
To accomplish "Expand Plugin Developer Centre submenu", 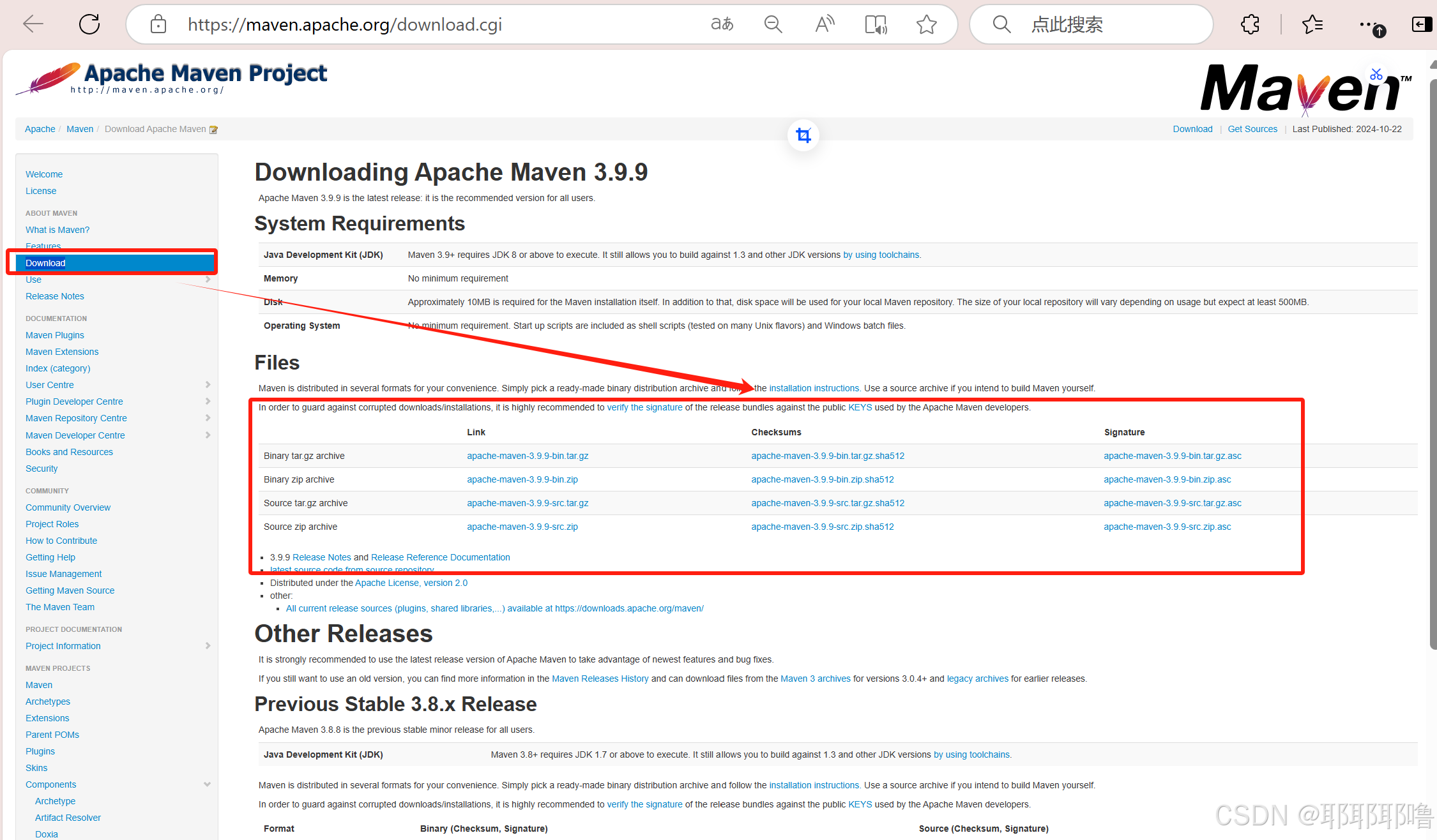I will [x=208, y=401].
